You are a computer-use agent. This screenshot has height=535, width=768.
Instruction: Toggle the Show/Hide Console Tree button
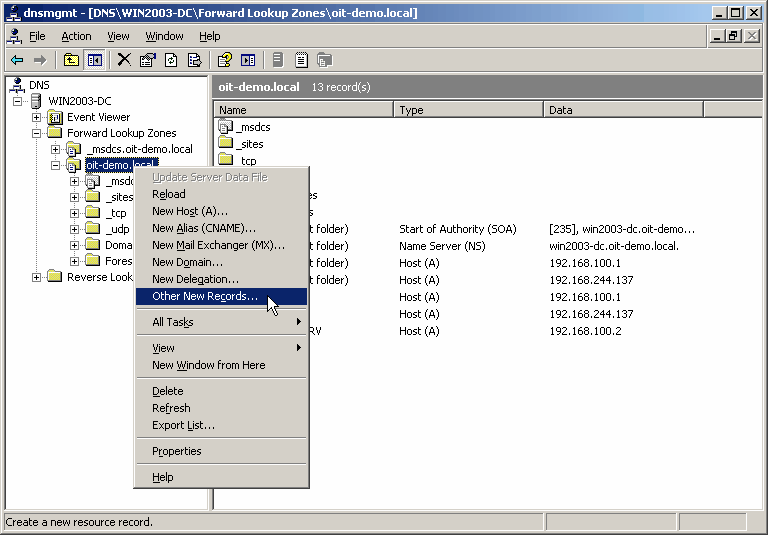[x=95, y=60]
